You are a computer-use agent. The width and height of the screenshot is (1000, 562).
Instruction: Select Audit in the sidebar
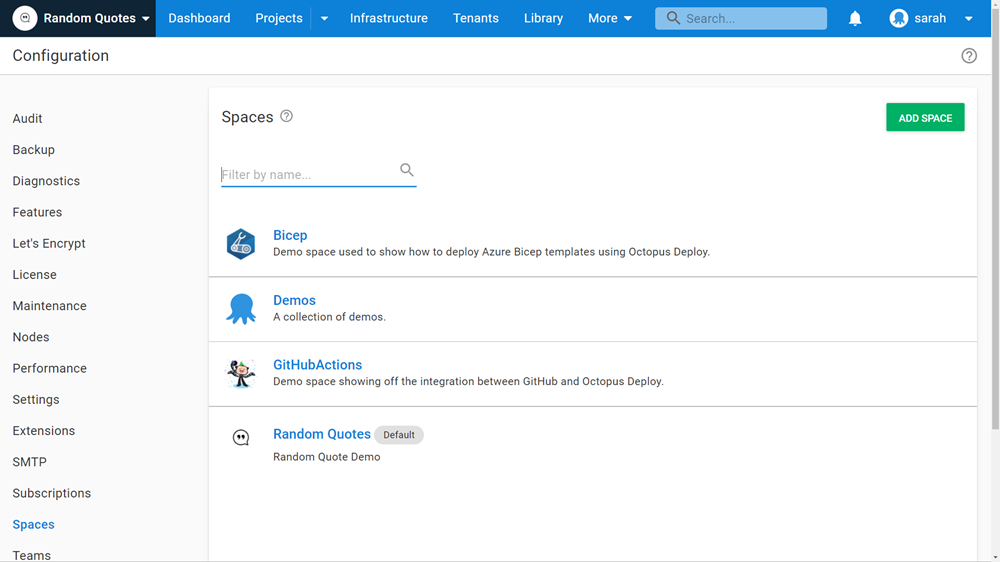click(27, 119)
